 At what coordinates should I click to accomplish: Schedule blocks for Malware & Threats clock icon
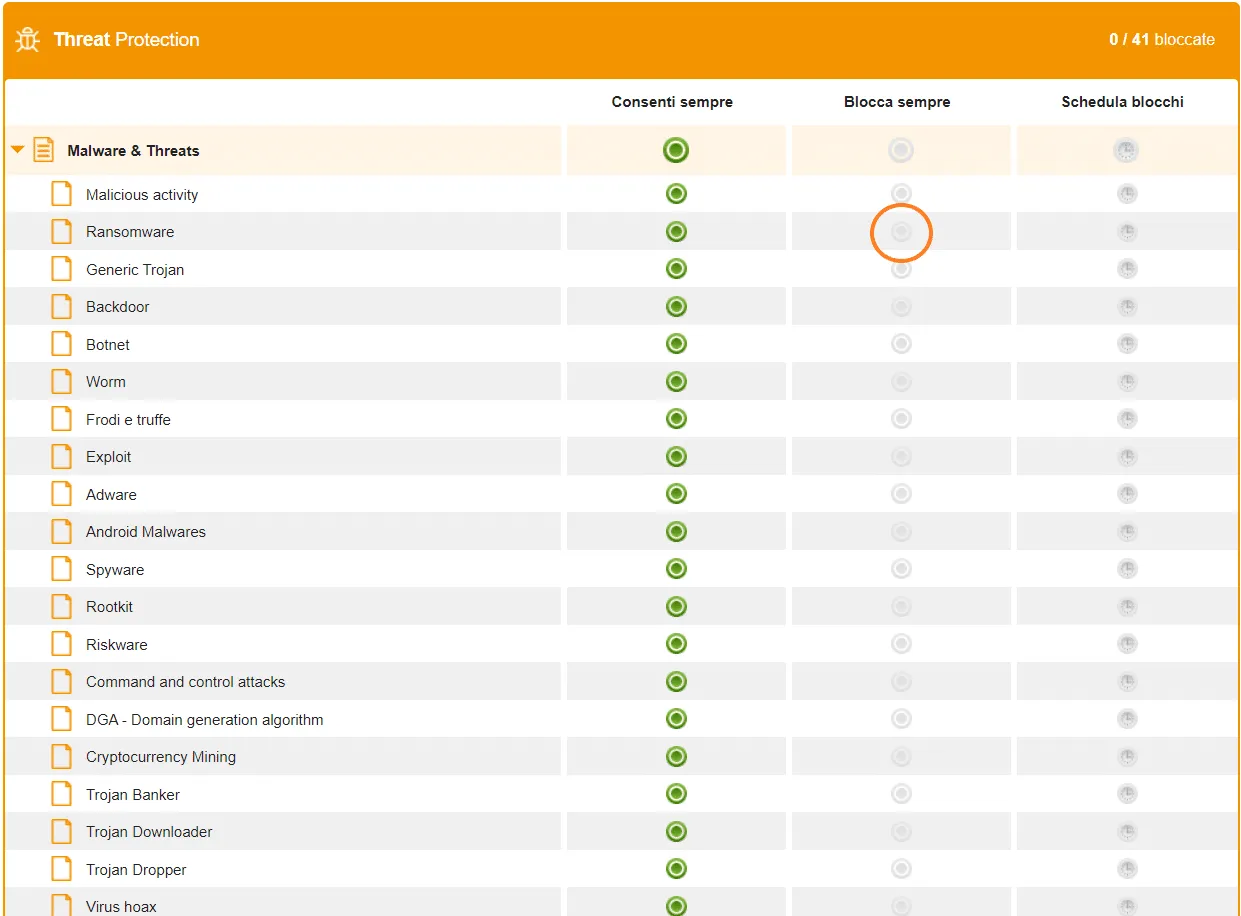tap(1127, 151)
